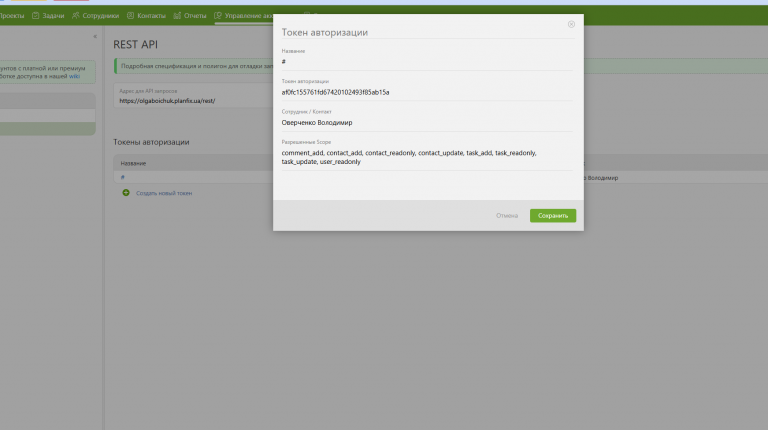This screenshot has width=768, height=430.
Task: Click the REST API page heading
Action: [135, 45]
